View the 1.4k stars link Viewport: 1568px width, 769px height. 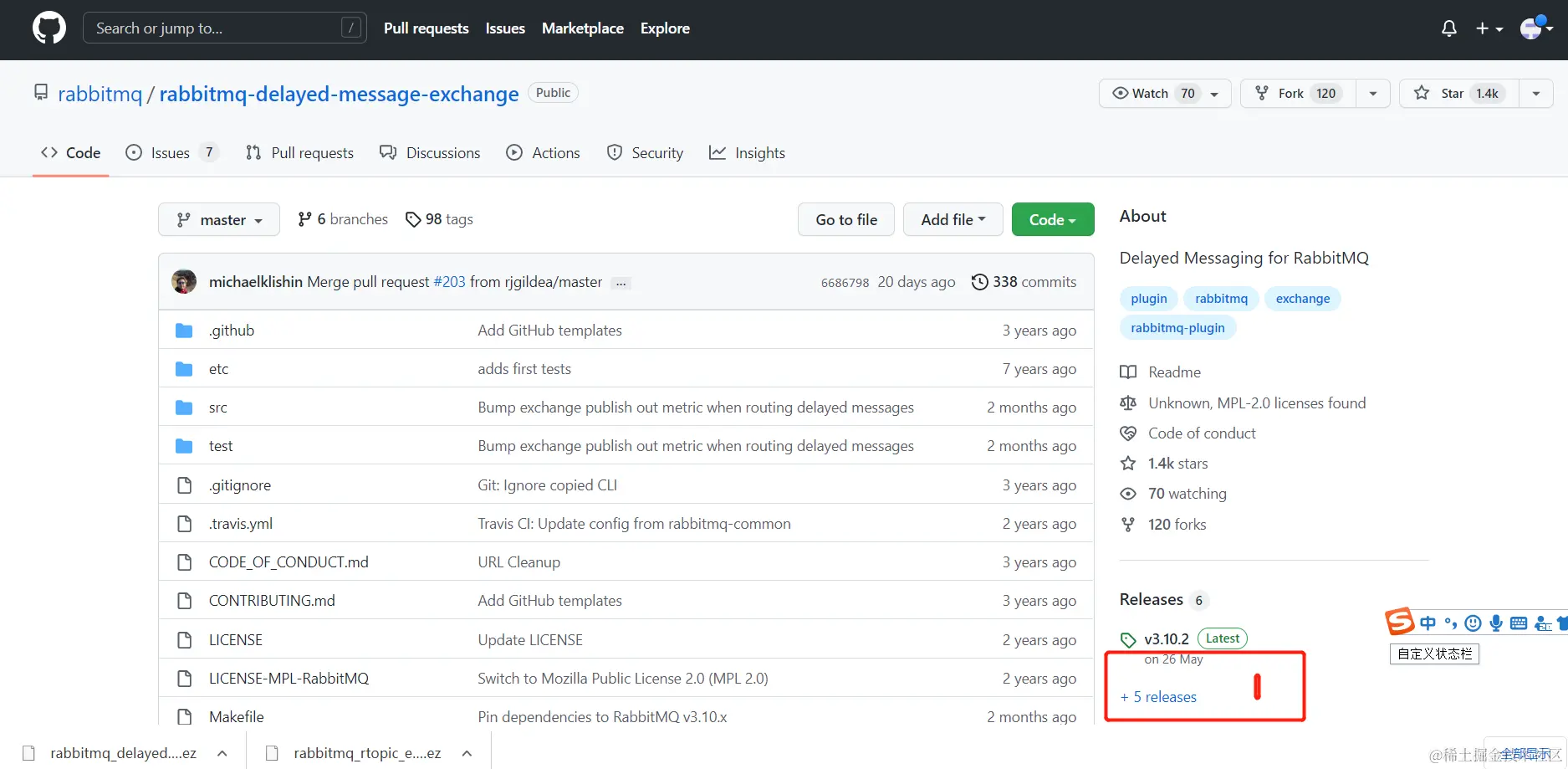point(1164,464)
